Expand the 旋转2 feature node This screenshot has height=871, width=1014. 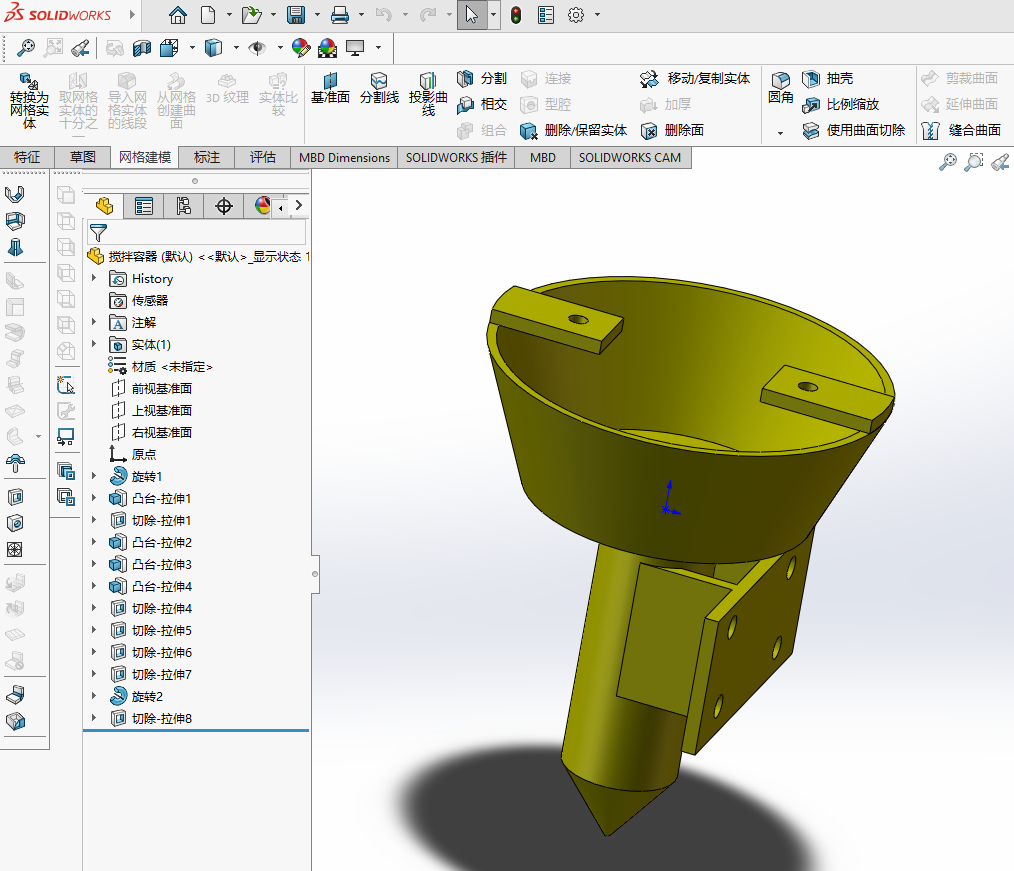(x=94, y=696)
